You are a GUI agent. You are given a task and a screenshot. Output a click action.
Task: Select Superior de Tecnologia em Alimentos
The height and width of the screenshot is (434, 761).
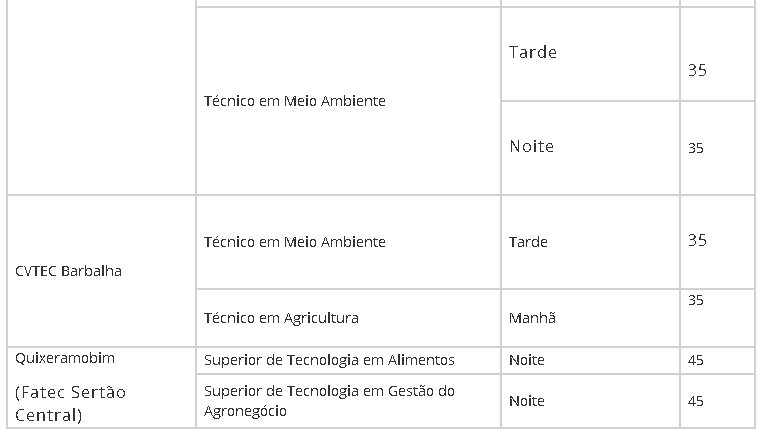(329, 360)
